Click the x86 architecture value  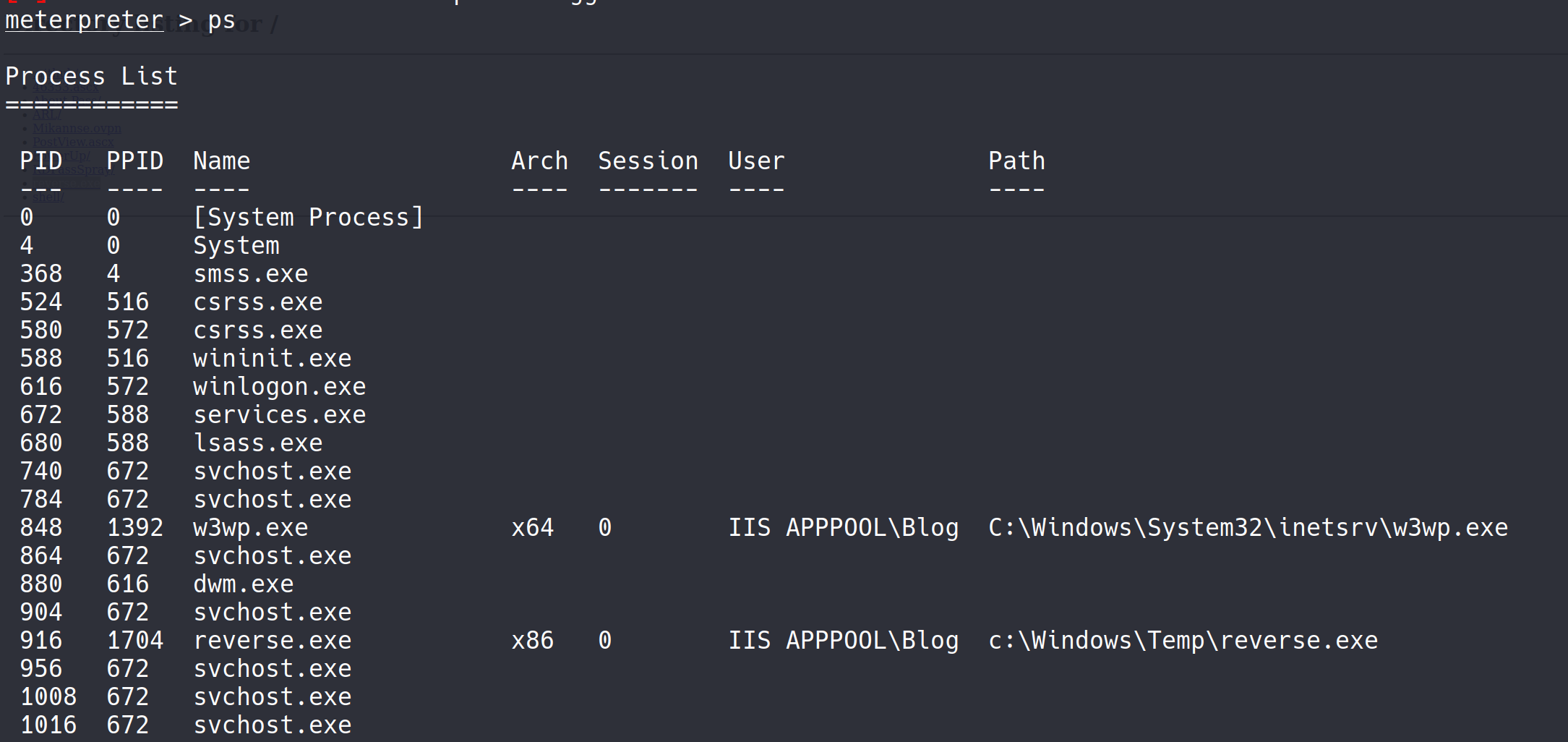tap(532, 641)
